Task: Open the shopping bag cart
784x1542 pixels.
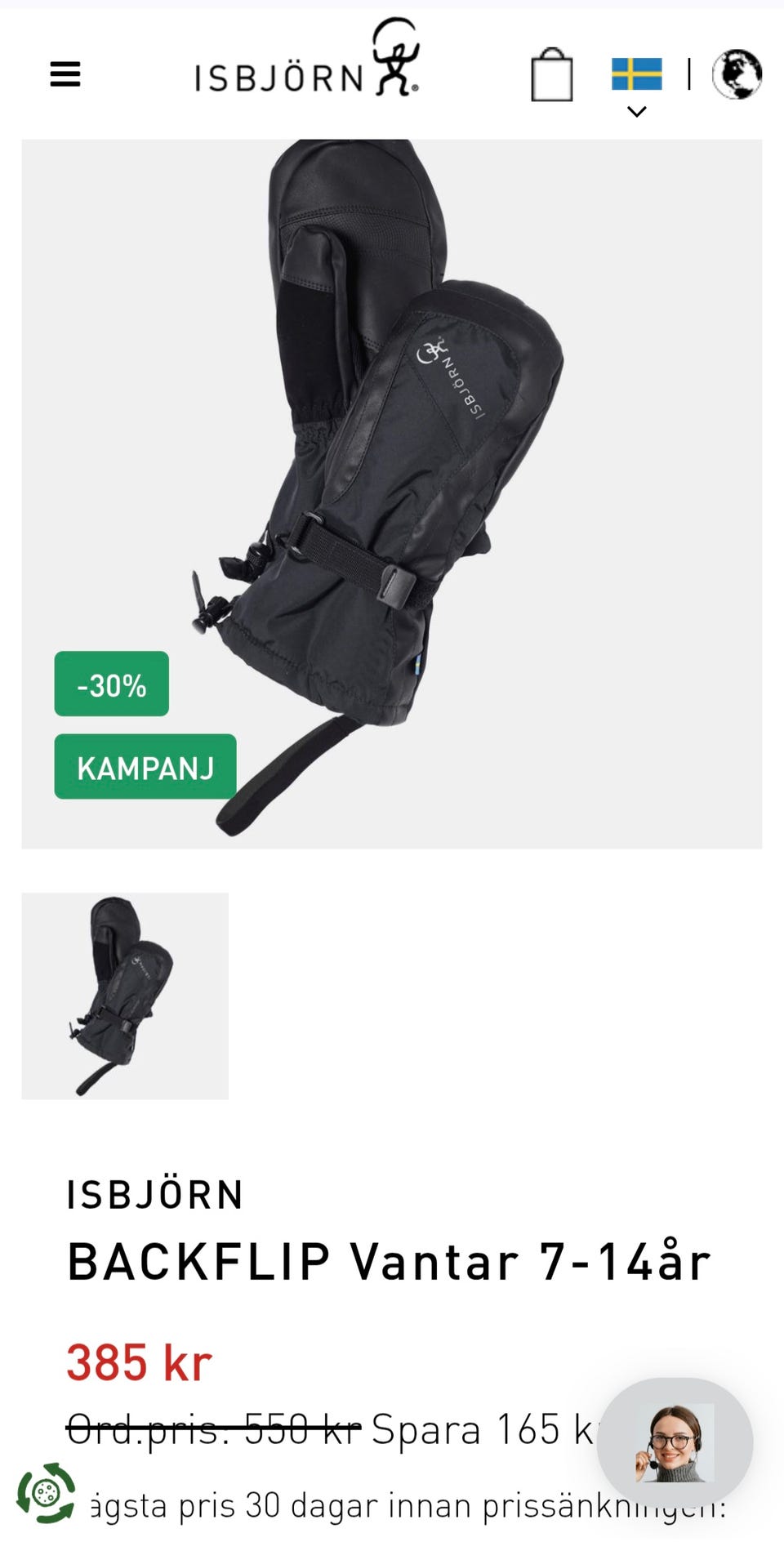Action: 552,74
